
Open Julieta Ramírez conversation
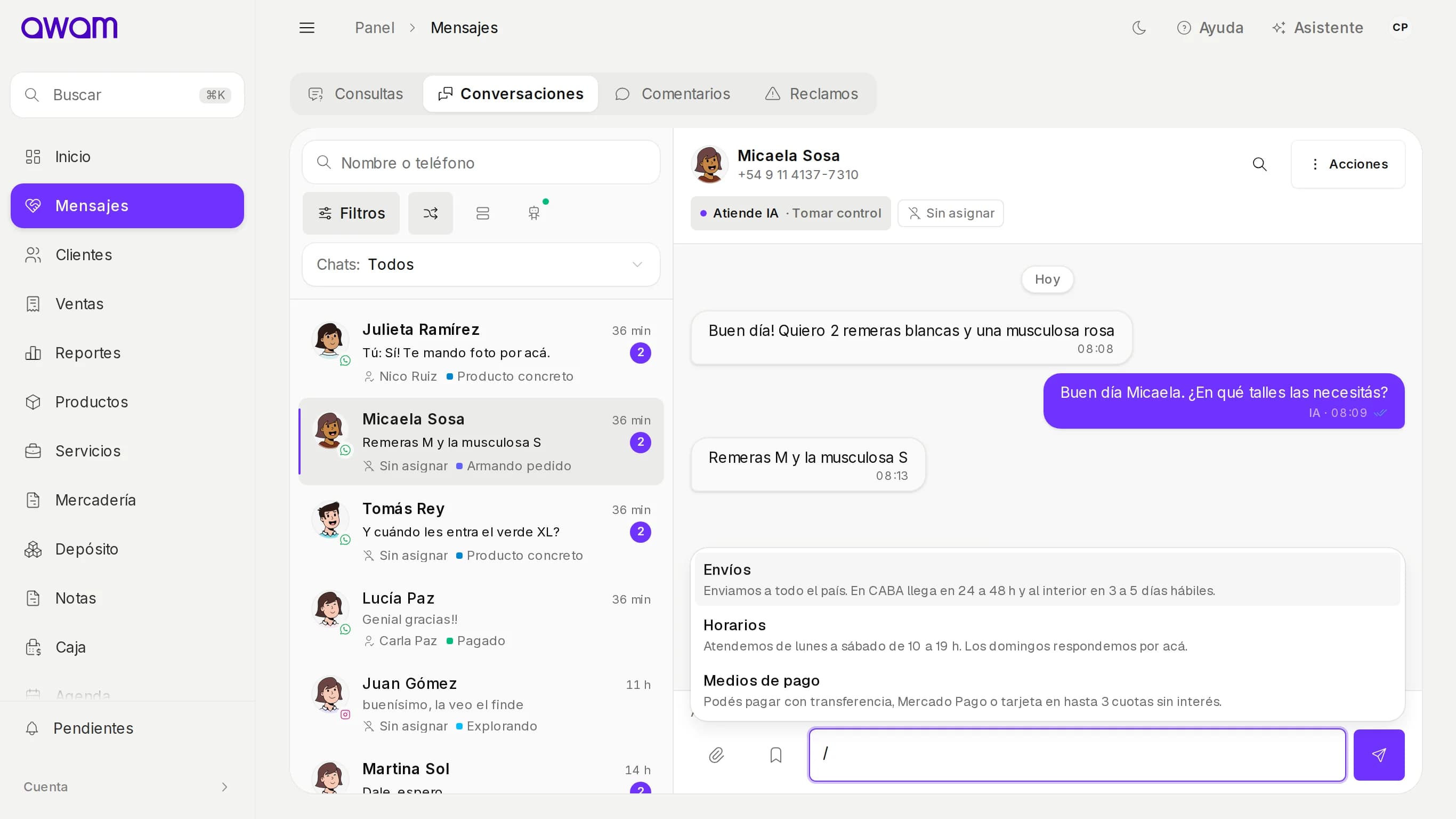481,352
